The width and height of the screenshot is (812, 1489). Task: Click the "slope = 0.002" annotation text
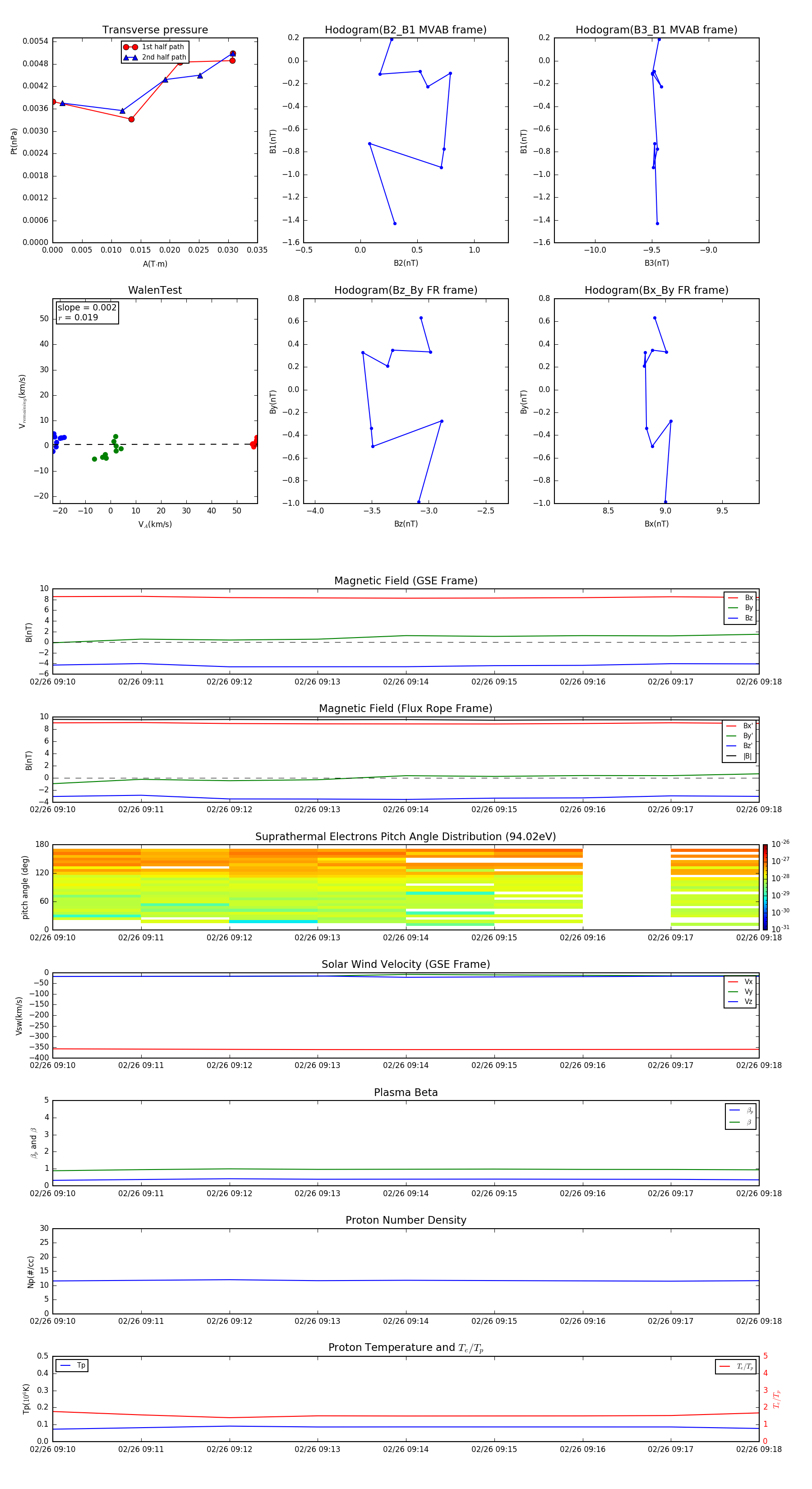(x=87, y=308)
